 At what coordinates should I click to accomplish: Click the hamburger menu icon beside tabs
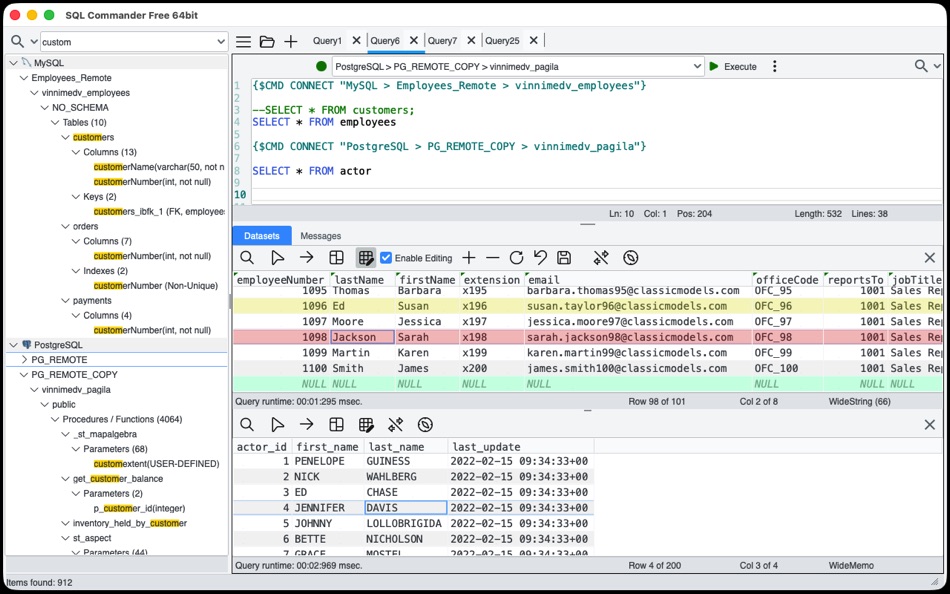pos(244,41)
